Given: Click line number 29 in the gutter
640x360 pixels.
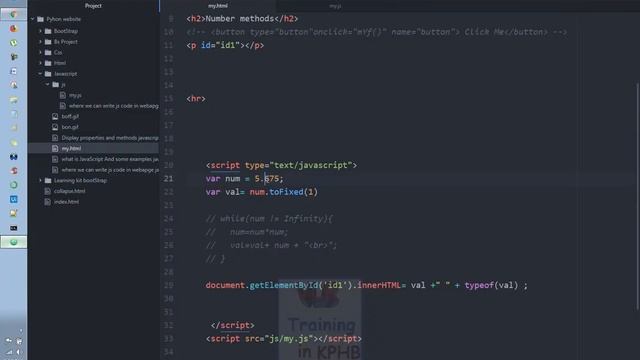Looking at the screenshot, I should [x=169, y=285].
